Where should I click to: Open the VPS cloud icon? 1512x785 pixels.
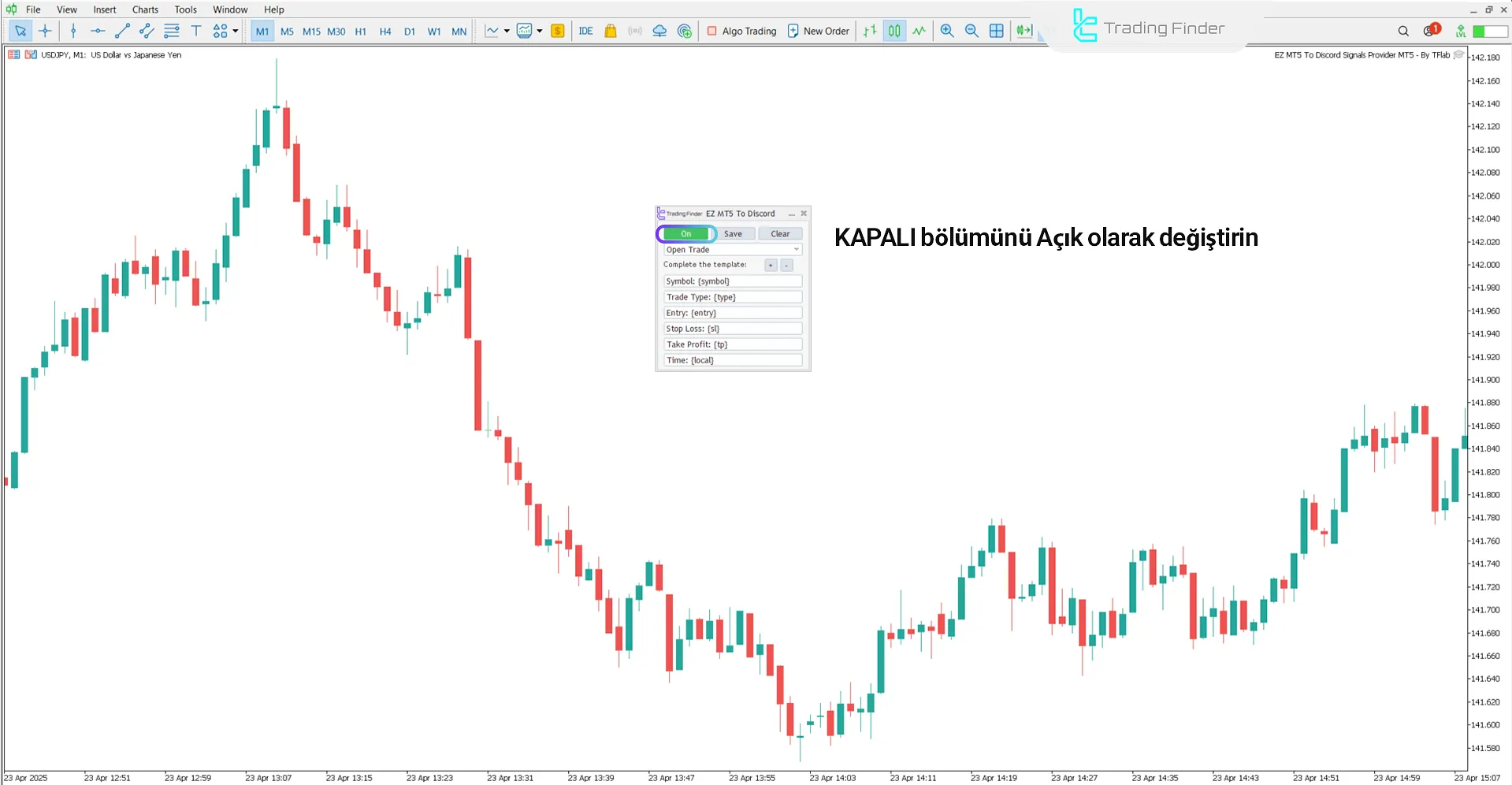click(659, 31)
